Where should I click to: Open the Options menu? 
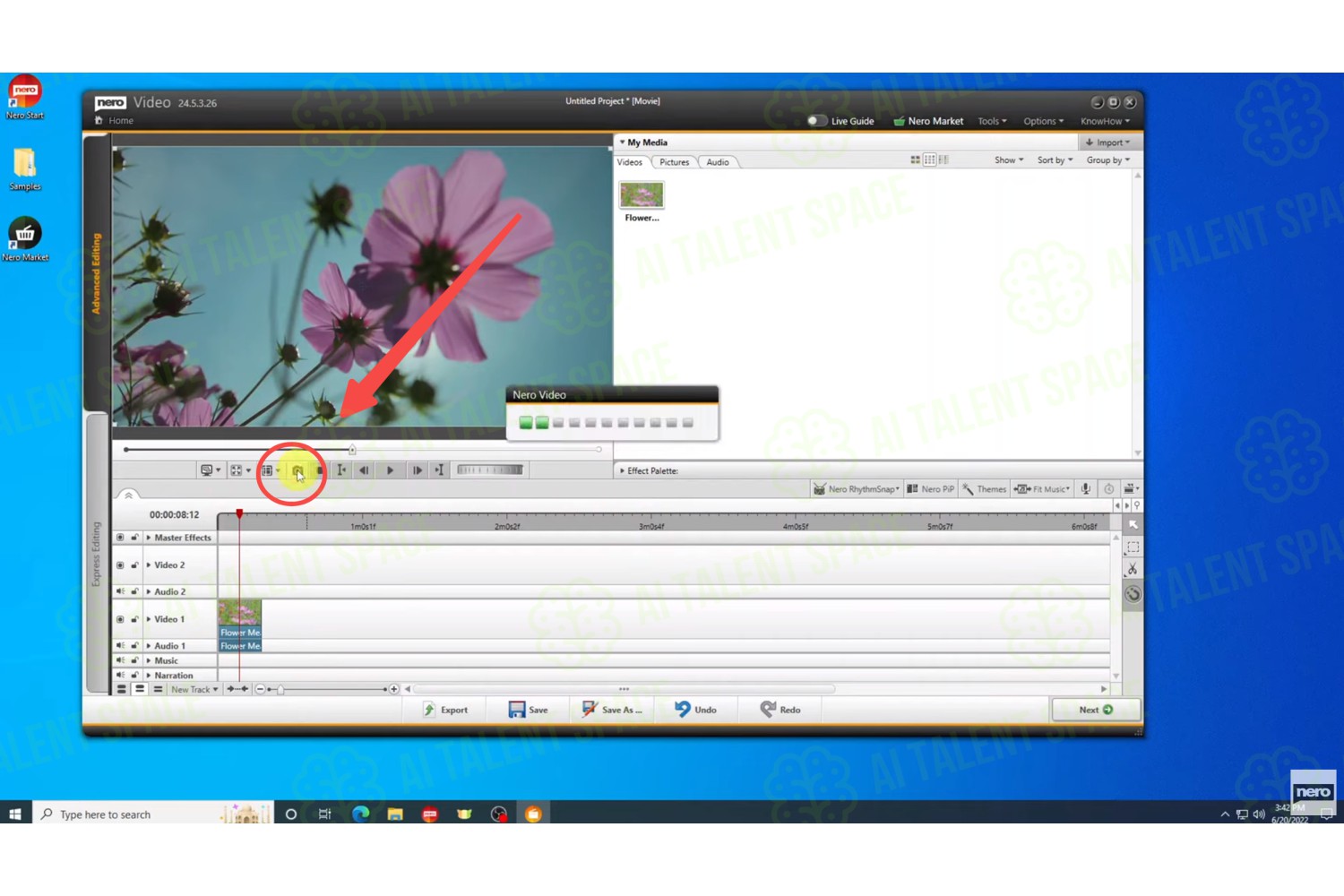[1044, 121]
